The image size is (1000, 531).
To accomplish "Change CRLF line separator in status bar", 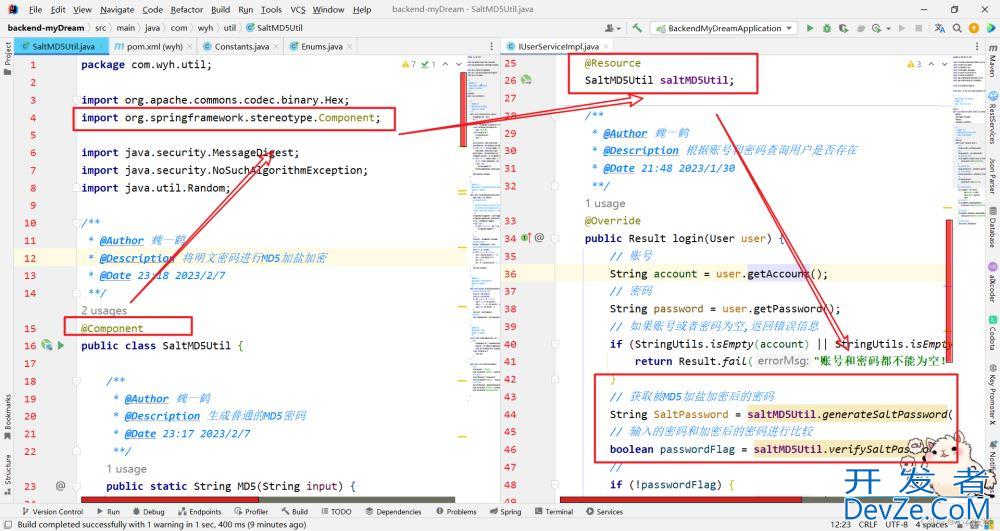I will (x=868, y=524).
